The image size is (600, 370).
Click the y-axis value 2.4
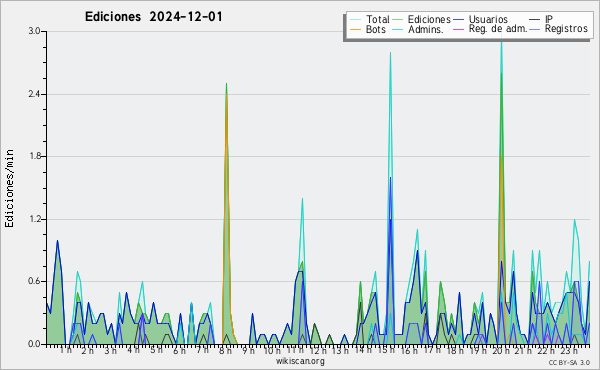click(x=34, y=94)
